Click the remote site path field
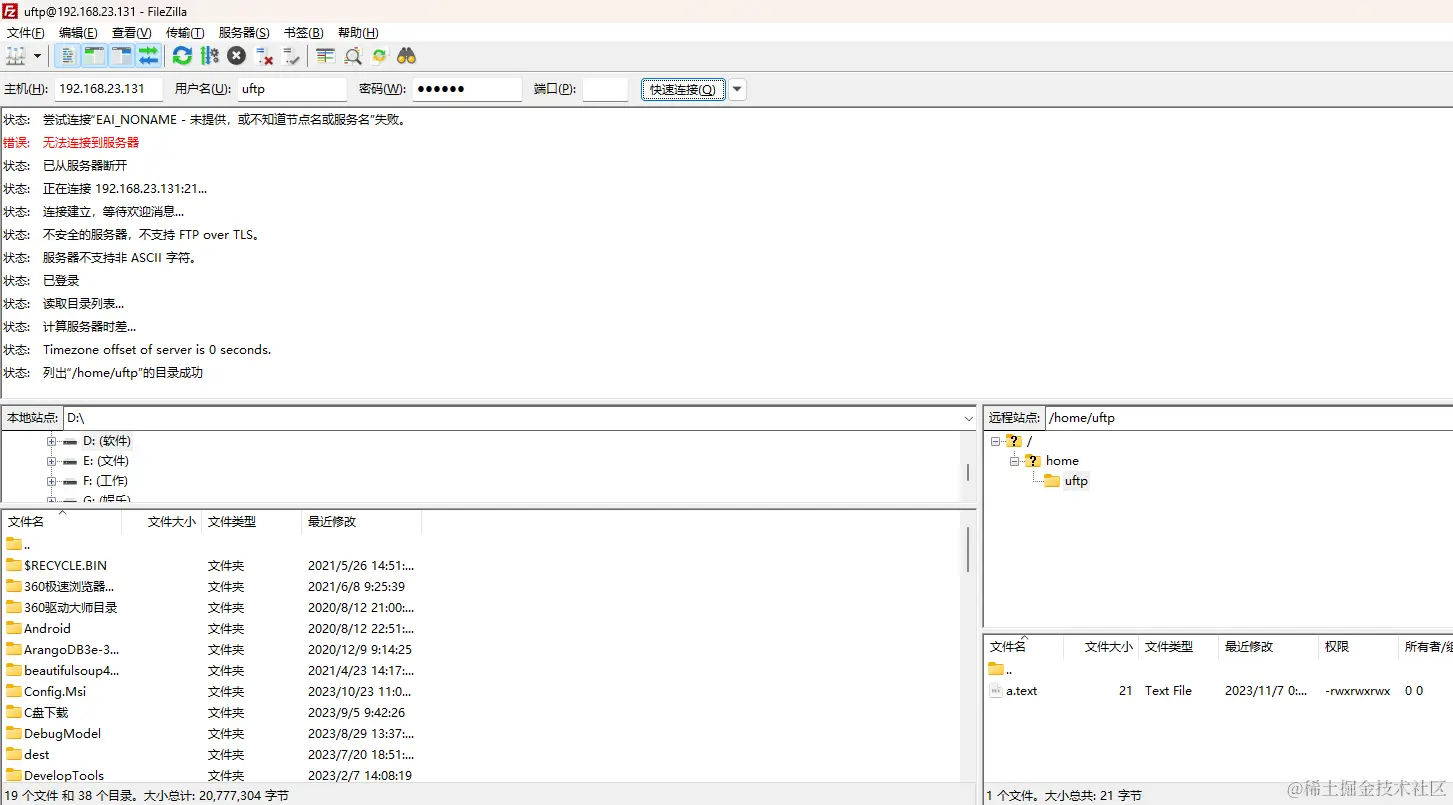This screenshot has height=805, width=1453. 1249,418
